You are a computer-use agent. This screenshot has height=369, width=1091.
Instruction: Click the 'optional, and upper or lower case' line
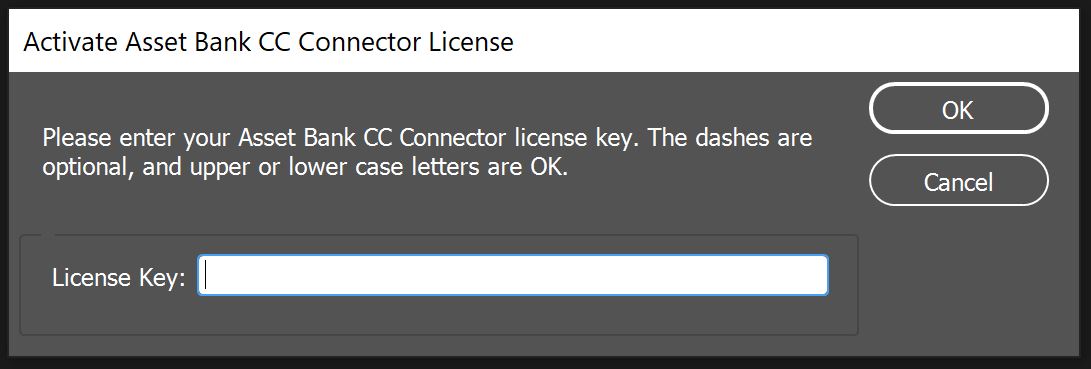305,168
